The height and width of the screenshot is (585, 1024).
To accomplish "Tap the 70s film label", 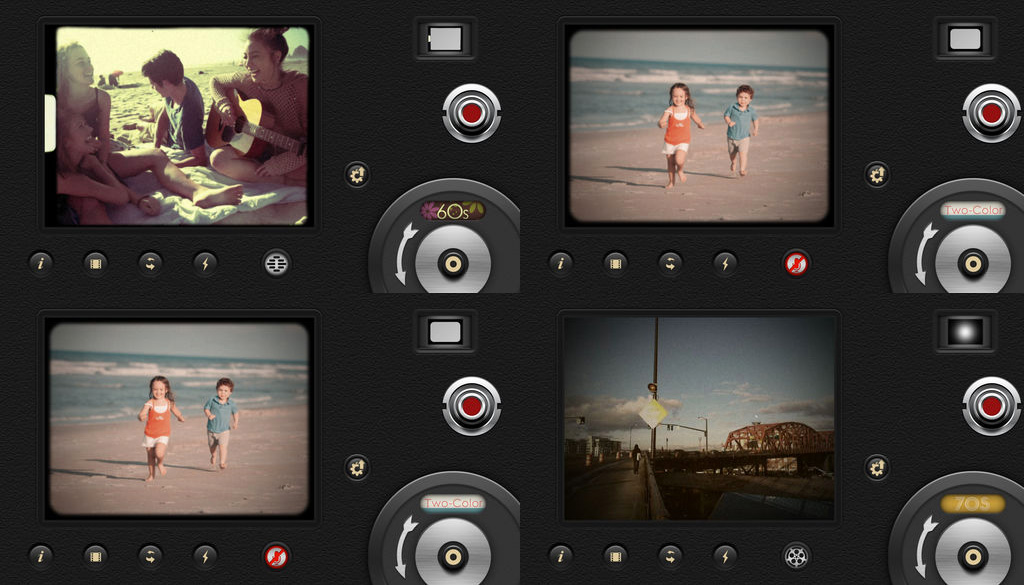I will [x=973, y=503].
